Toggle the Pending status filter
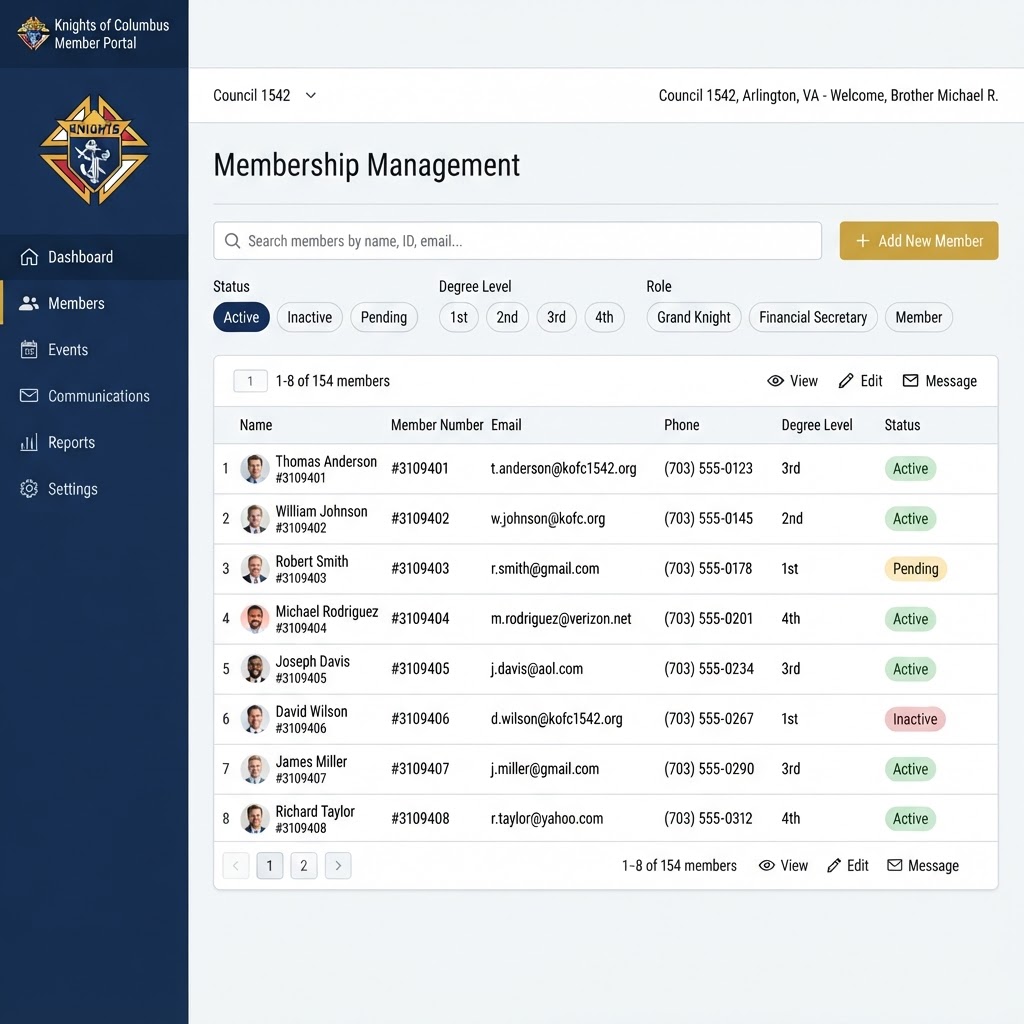Viewport: 1024px width, 1024px height. tap(384, 317)
